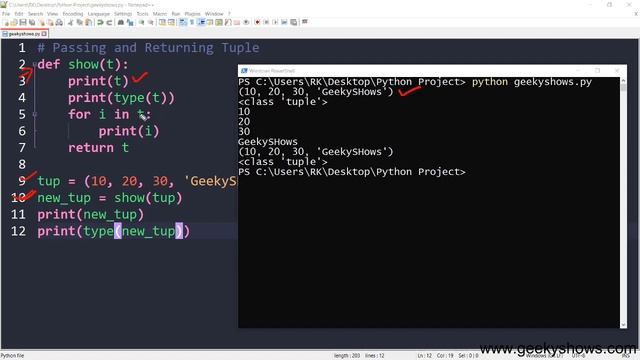Click the Open file toolbar icon

(x=14, y=22)
